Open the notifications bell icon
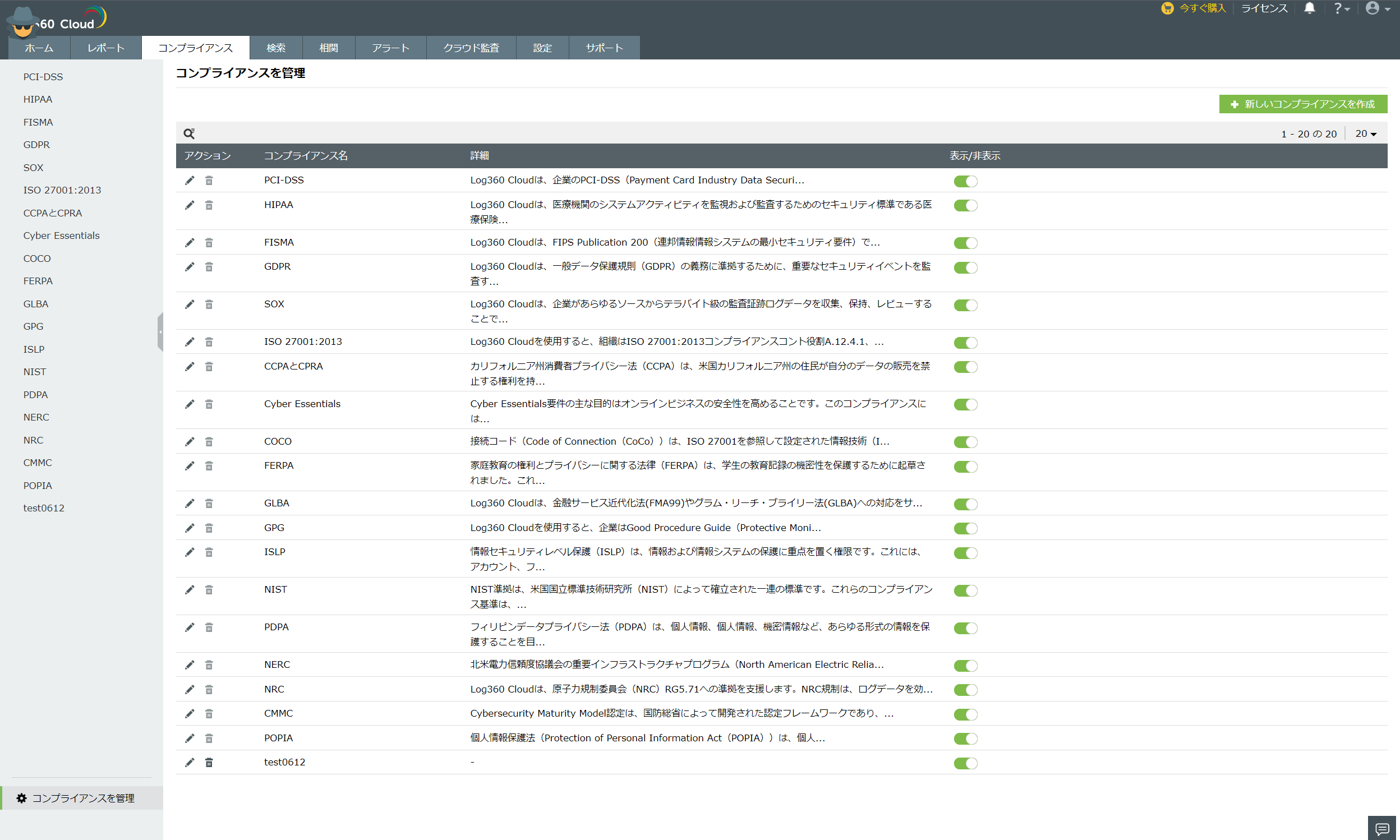Image resolution: width=1400 pixels, height=840 pixels. [x=1310, y=8]
